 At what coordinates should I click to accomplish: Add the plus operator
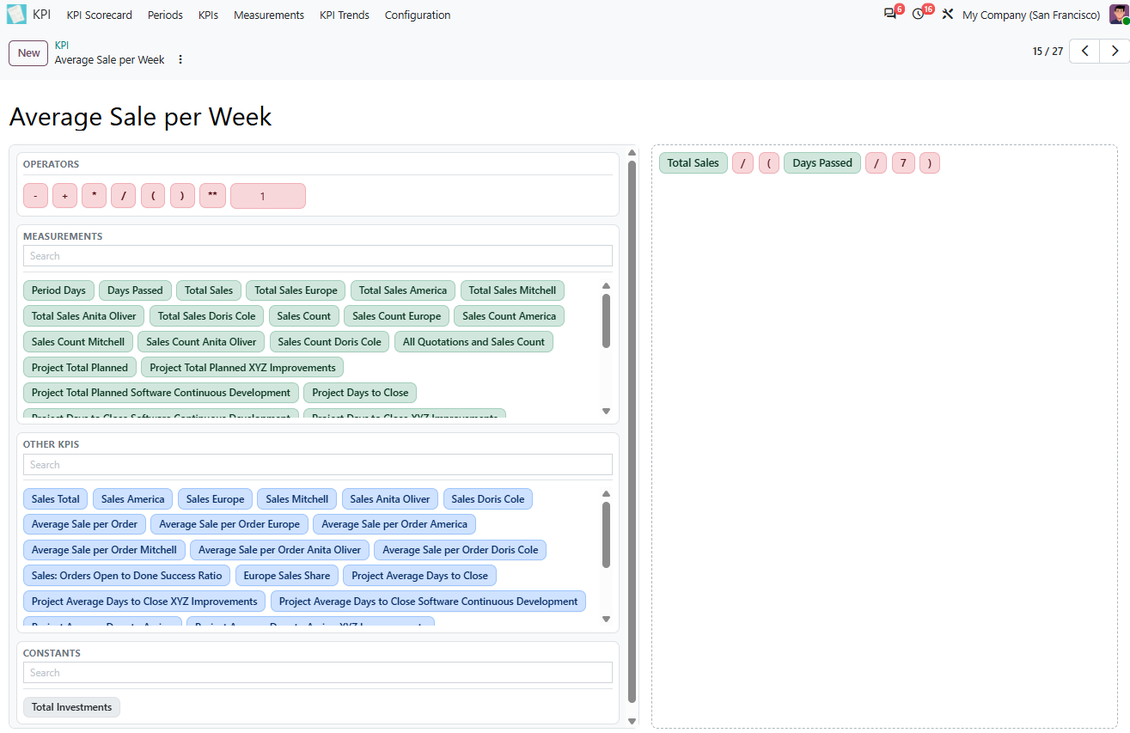65,196
